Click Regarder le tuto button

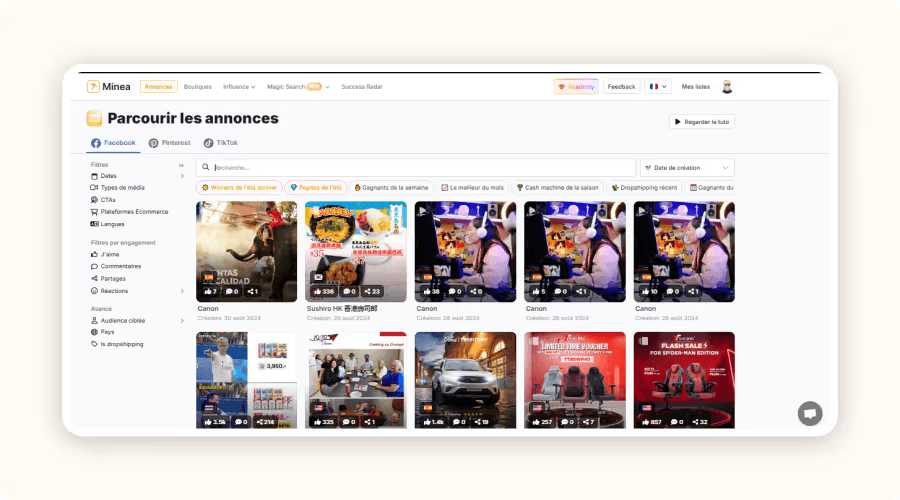click(x=701, y=122)
